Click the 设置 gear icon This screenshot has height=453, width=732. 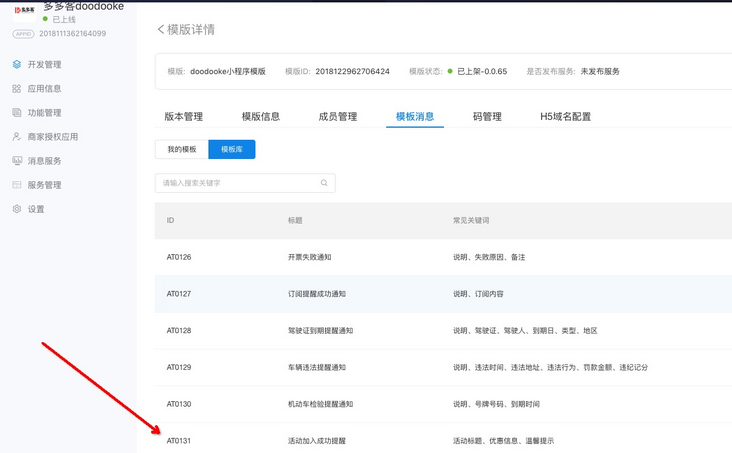tap(17, 209)
